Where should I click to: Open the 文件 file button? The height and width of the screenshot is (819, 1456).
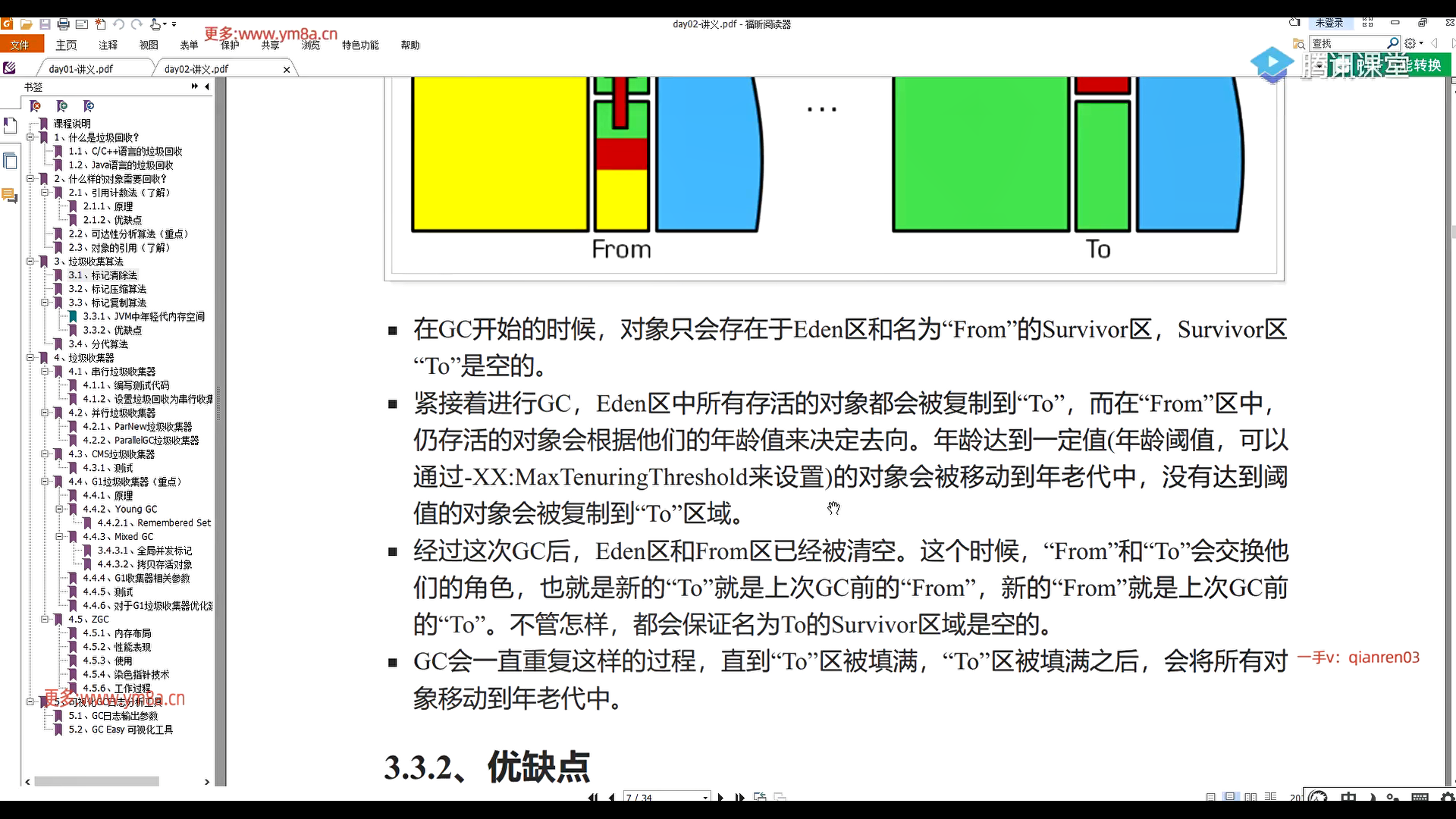[20, 45]
